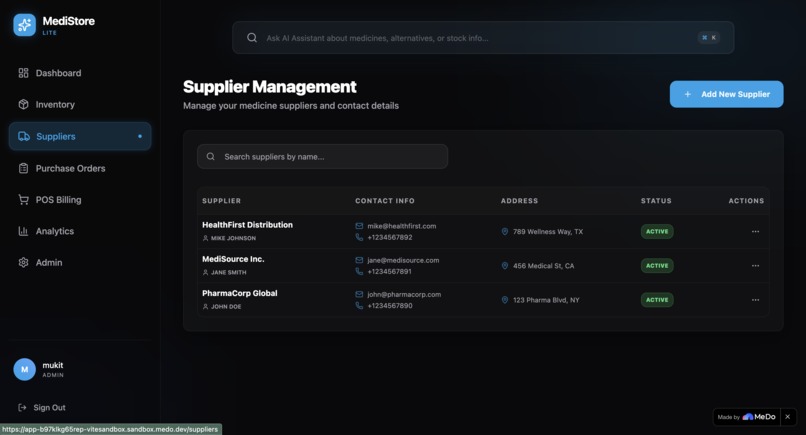Click the ACTIVE badge for HealthFirst Distribution
Viewport: 806px width, 435px height.
point(657,231)
